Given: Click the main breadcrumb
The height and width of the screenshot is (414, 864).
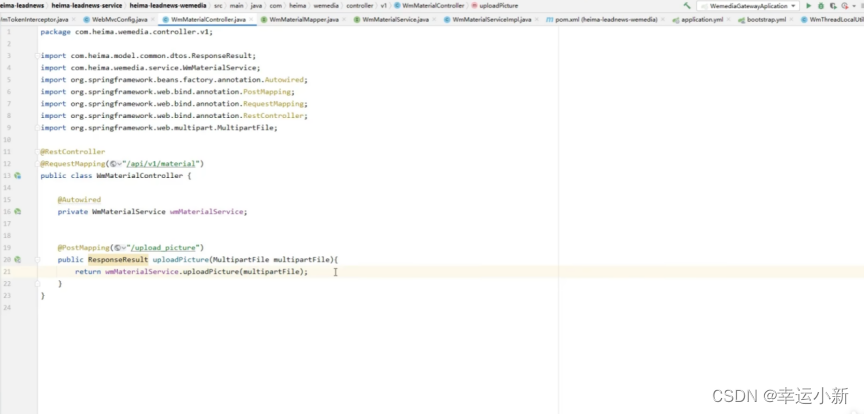Looking at the screenshot, I should (x=236, y=6).
